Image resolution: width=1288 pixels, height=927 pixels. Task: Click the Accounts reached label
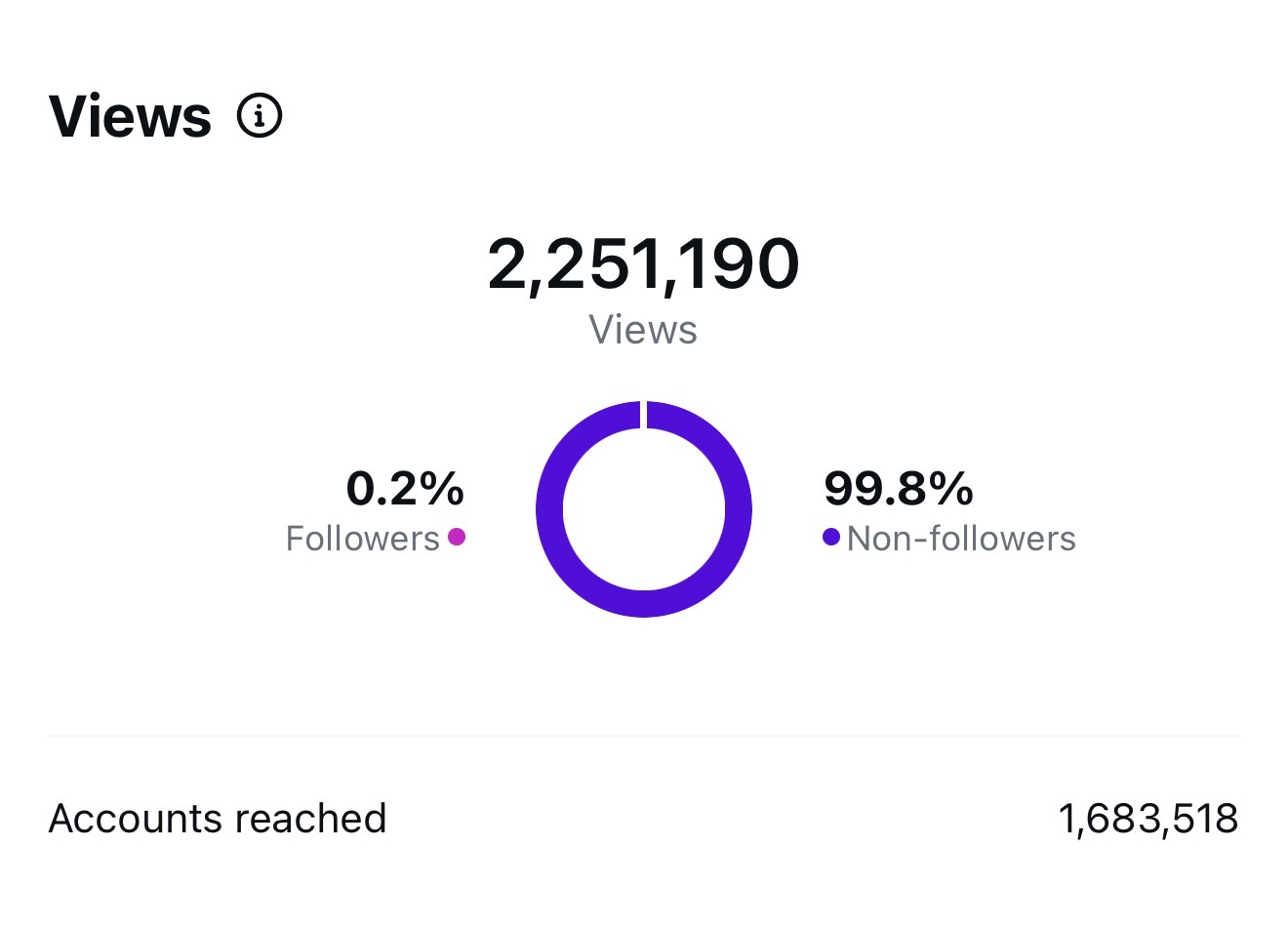click(219, 818)
